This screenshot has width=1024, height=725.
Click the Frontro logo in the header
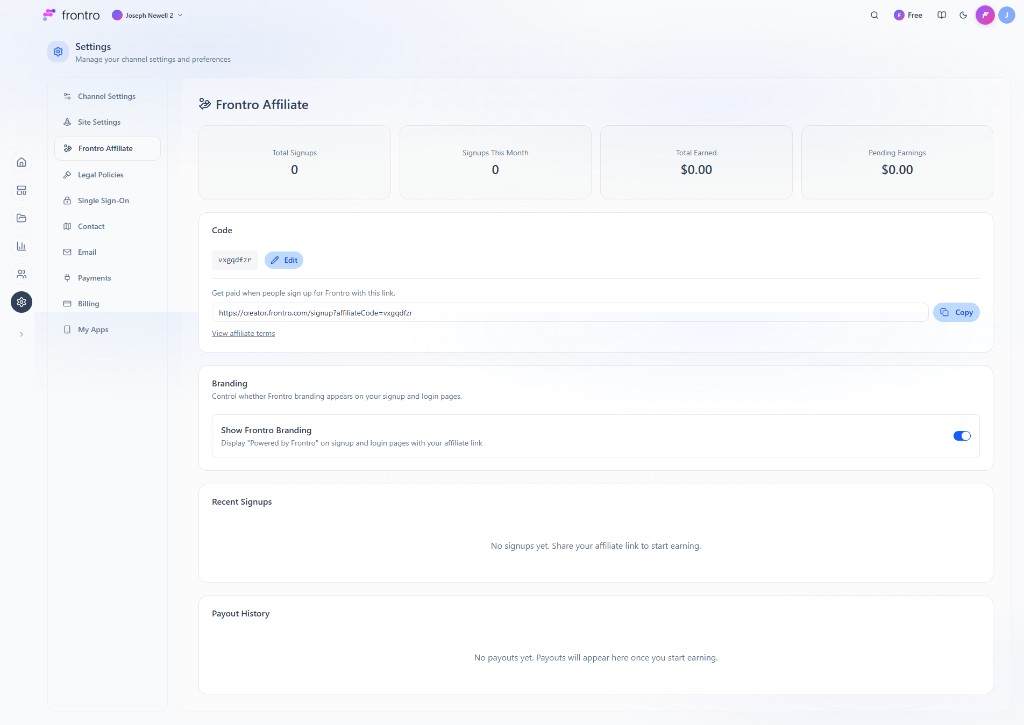click(x=69, y=14)
